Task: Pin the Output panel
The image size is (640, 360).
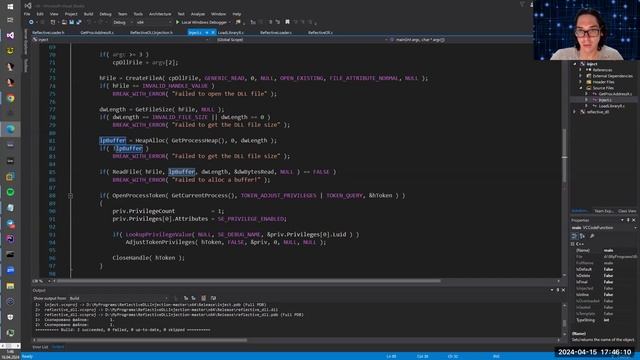Action: 558,290
